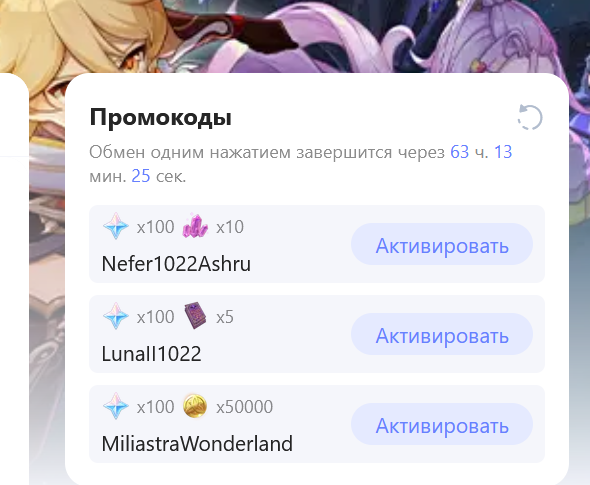Screen dimensions: 590x485
Task: Select the LunaII1022 code text
Action: (x=151, y=354)
